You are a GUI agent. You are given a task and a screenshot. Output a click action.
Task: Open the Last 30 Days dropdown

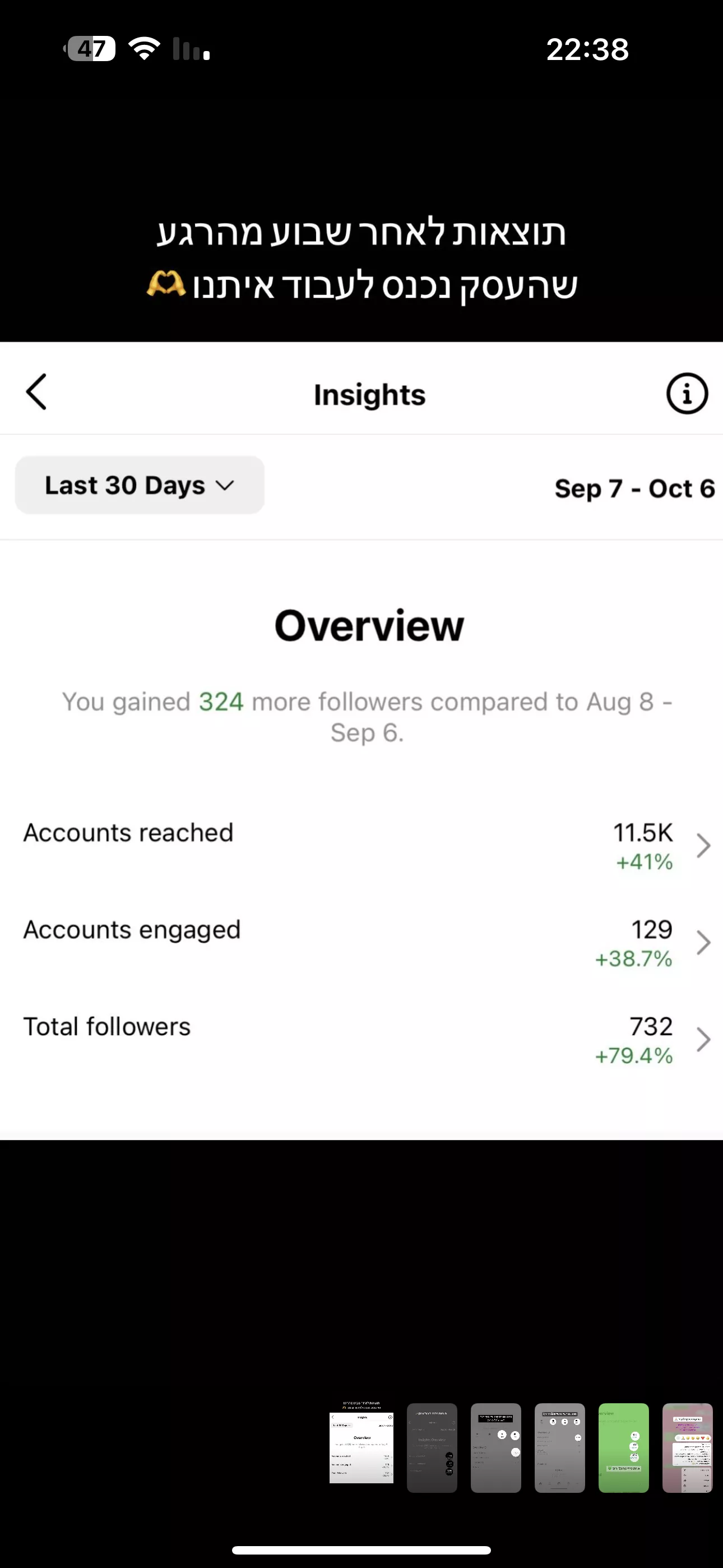pos(140,485)
